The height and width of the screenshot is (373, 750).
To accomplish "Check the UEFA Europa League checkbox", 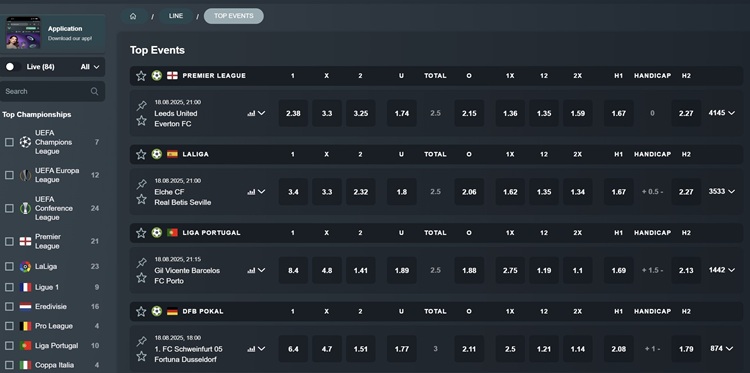I will (9, 175).
